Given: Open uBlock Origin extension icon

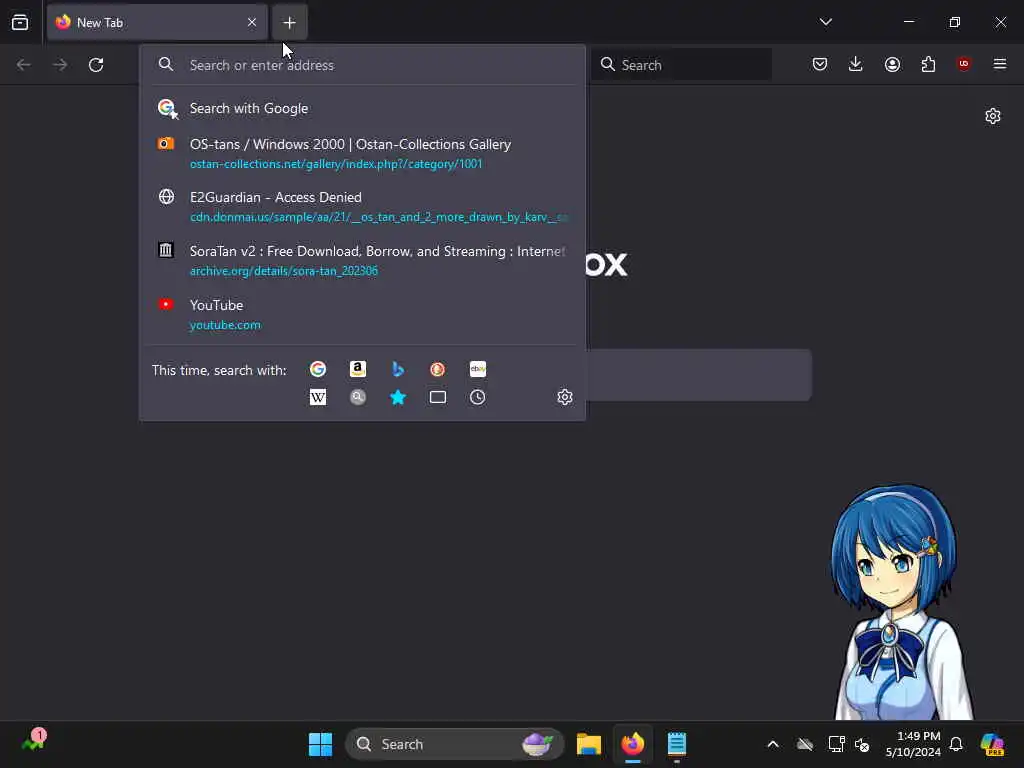Looking at the screenshot, I should tap(964, 64).
